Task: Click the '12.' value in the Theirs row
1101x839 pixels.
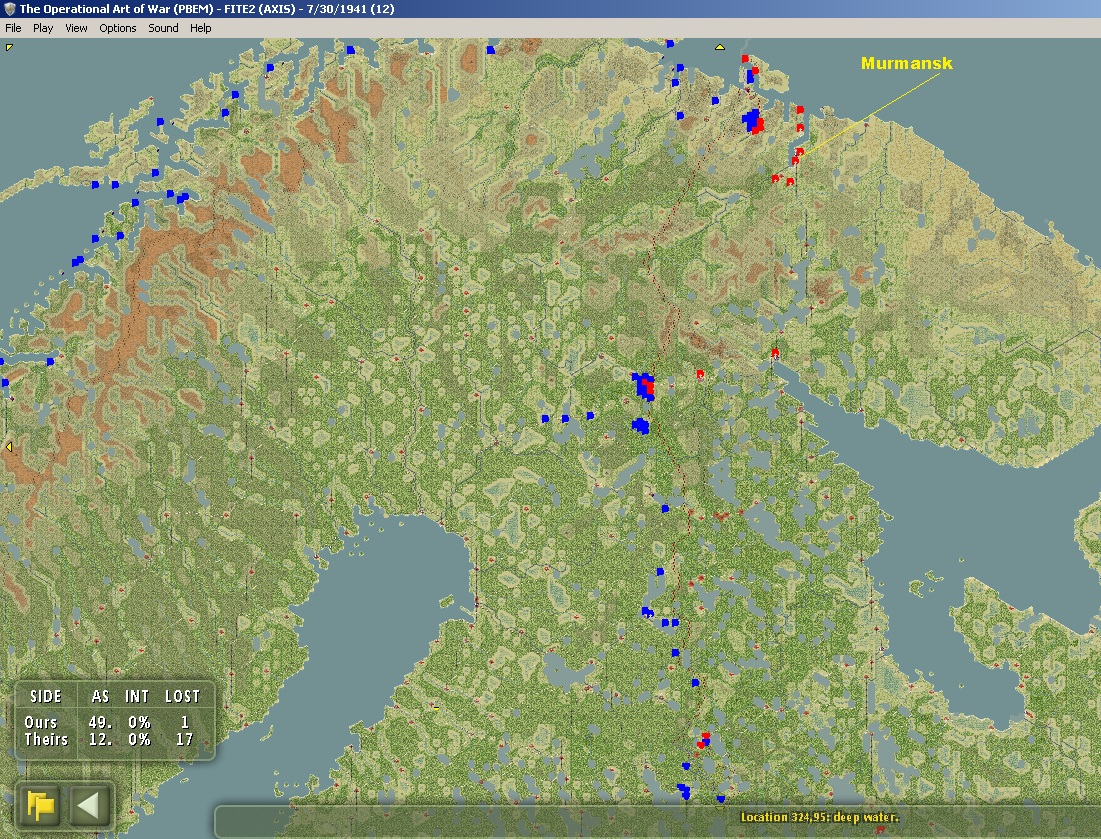Action: click(100, 739)
